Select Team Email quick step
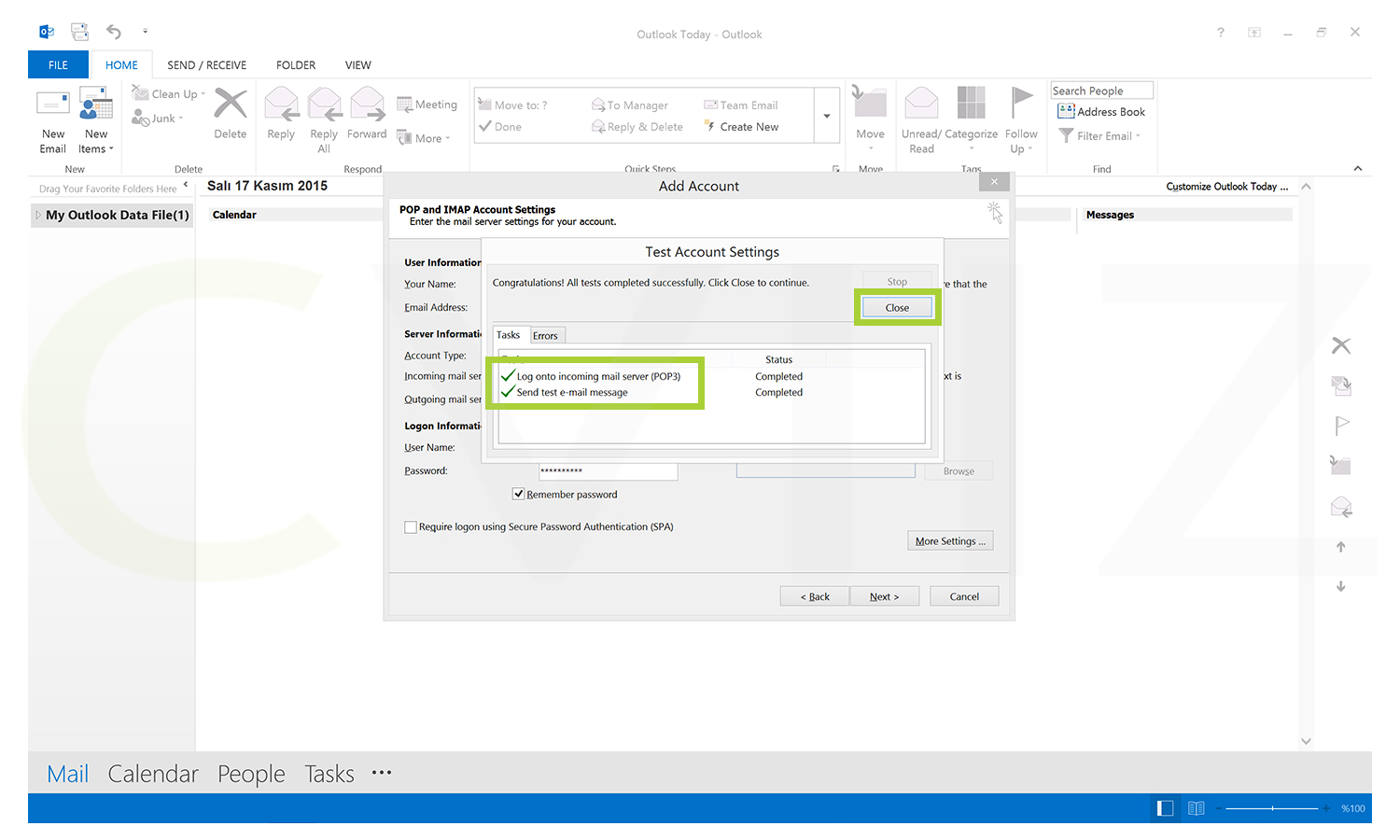Screen dimensions: 1400x840 pyautogui.click(x=741, y=105)
